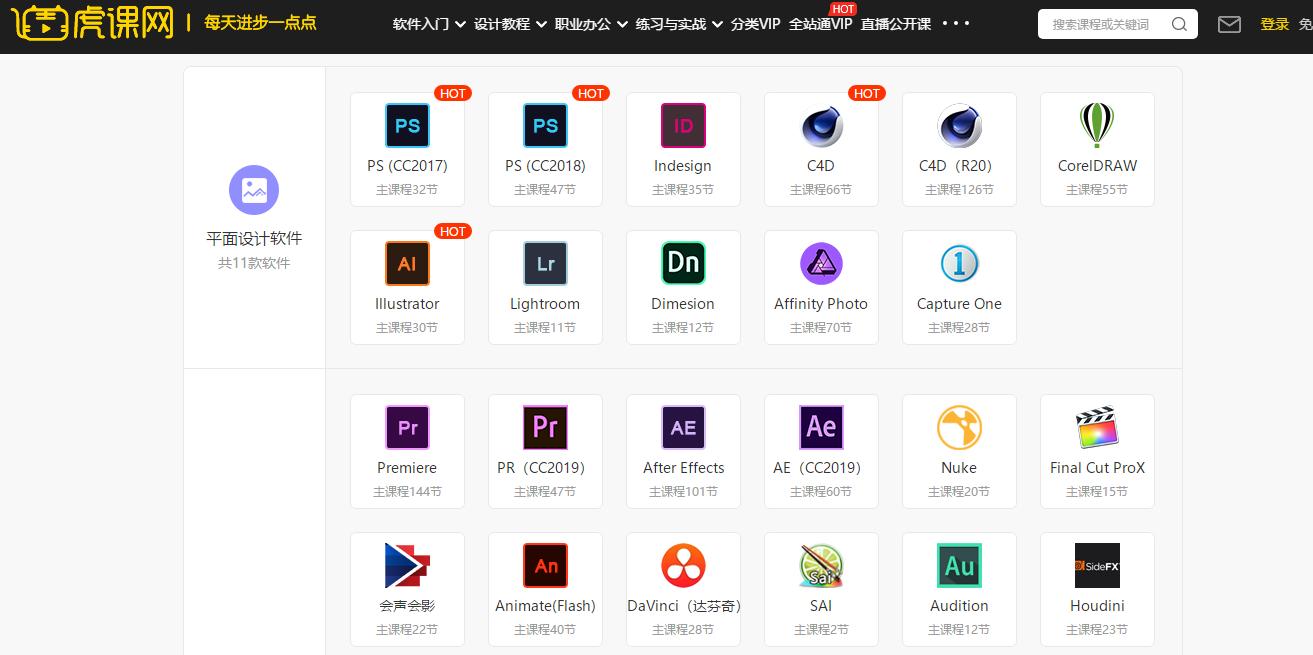This screenshot has height=655, width=1313.
Task: Click the Nuke software icon
Action: pos(959,427)
